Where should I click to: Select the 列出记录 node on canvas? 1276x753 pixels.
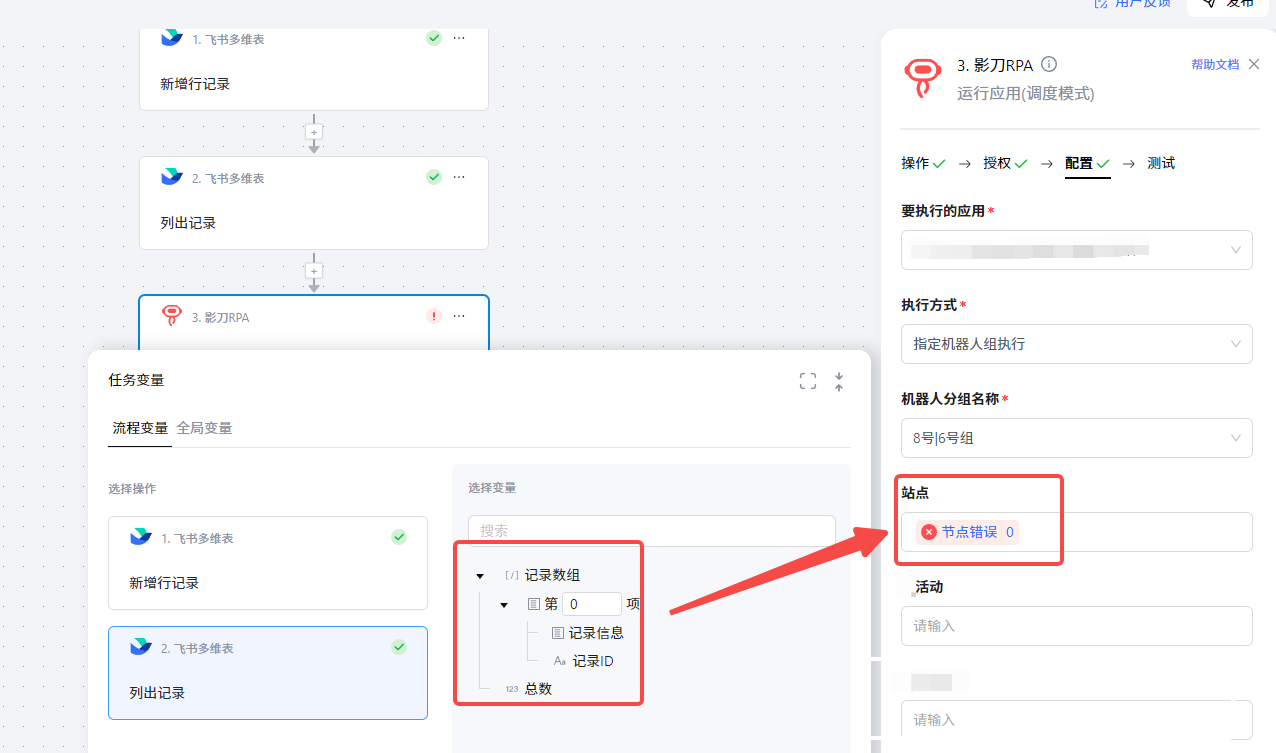314,203
